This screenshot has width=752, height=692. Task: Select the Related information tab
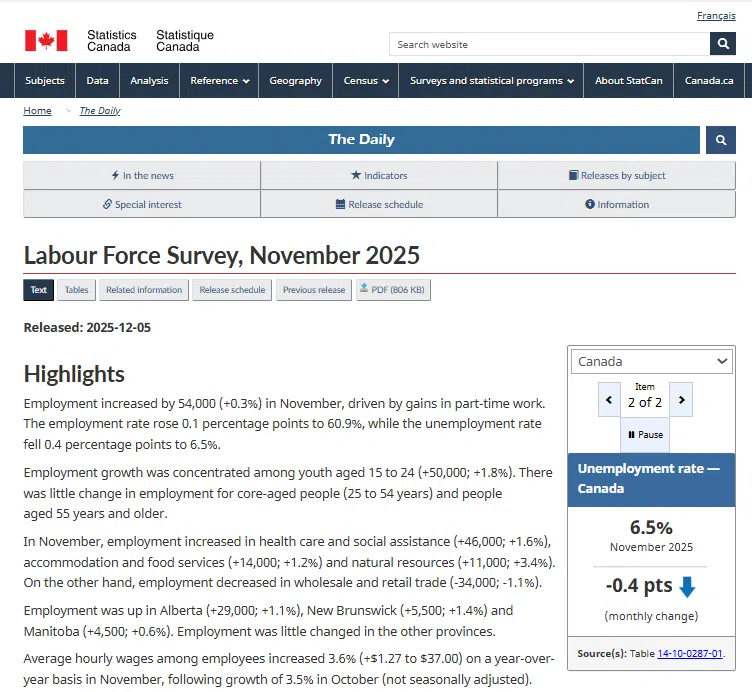[144, 290]
